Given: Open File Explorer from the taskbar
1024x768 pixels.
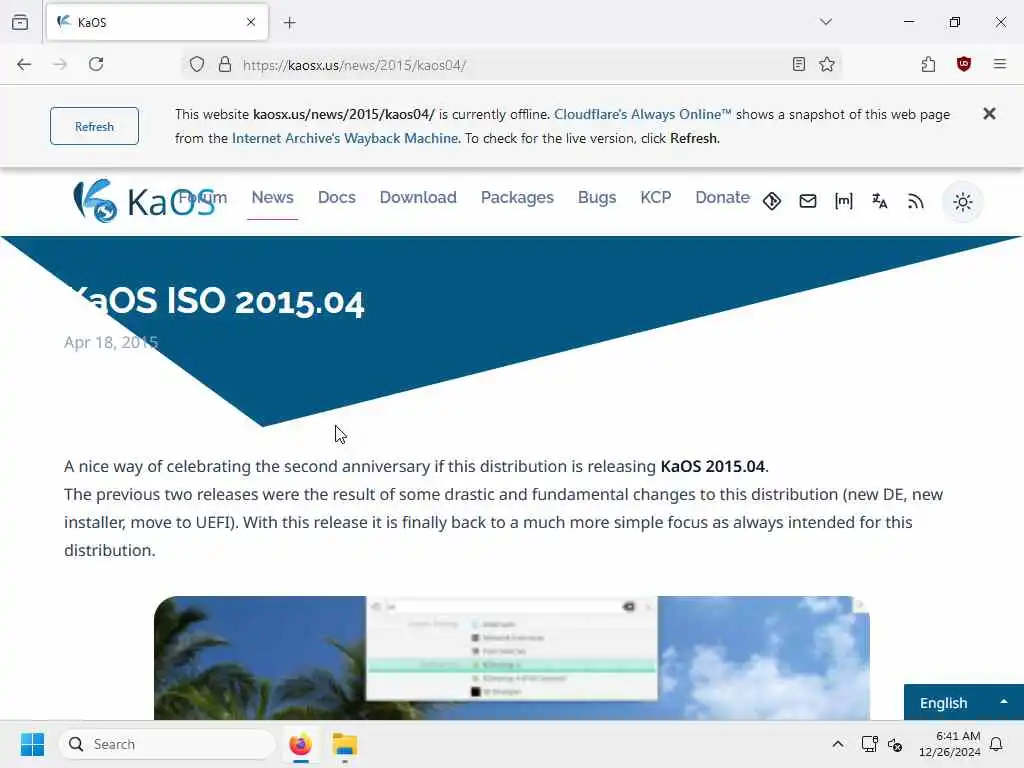Looking at the screenshot, I should point(345,744).
